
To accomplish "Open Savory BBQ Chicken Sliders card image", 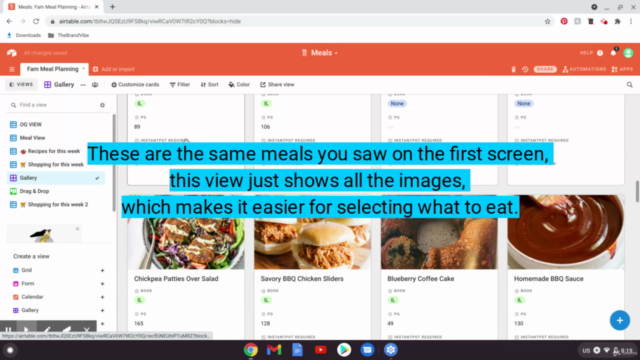I will pos(313,232).
